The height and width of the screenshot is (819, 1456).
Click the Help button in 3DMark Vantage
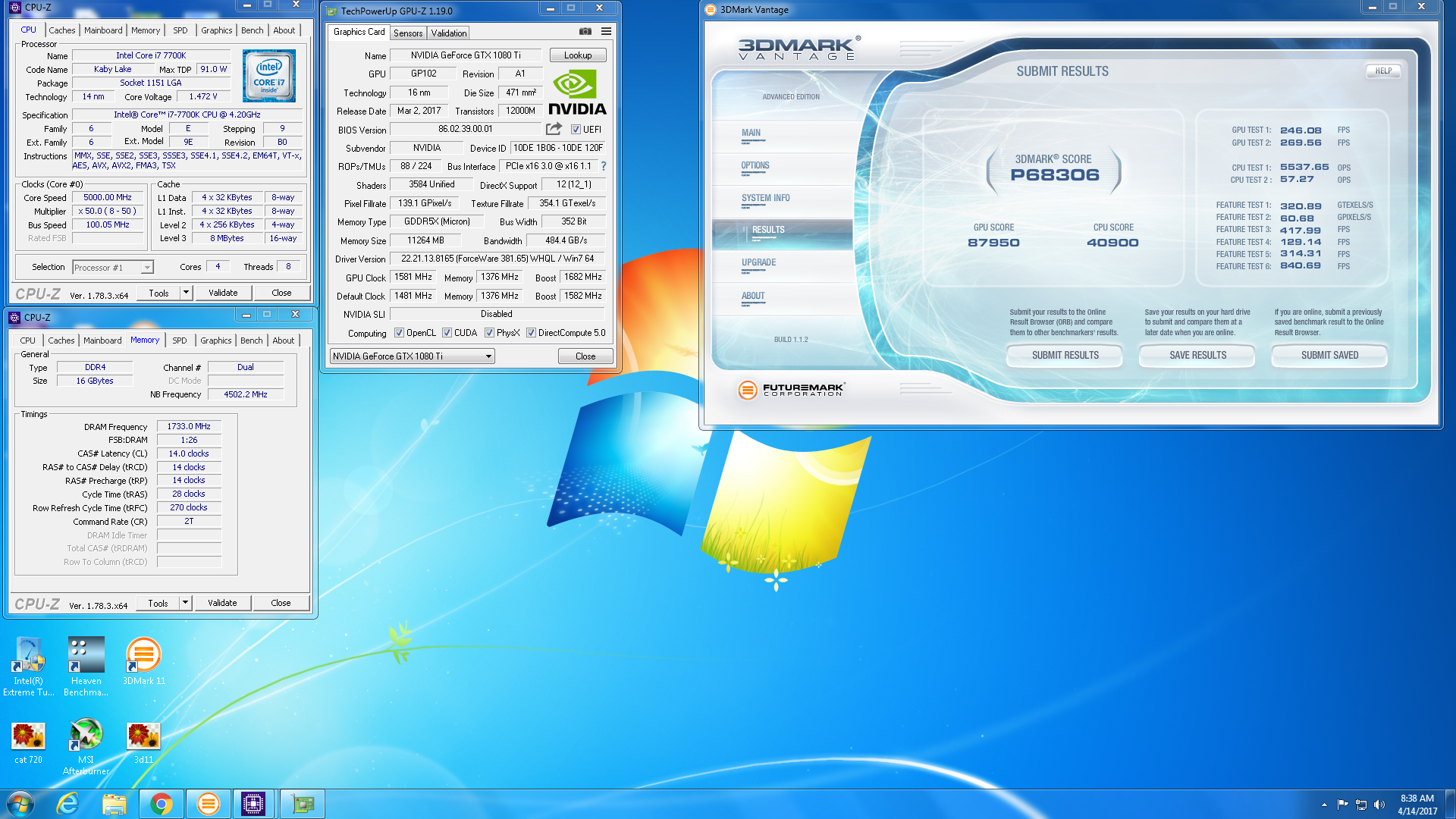point(1383,71)
